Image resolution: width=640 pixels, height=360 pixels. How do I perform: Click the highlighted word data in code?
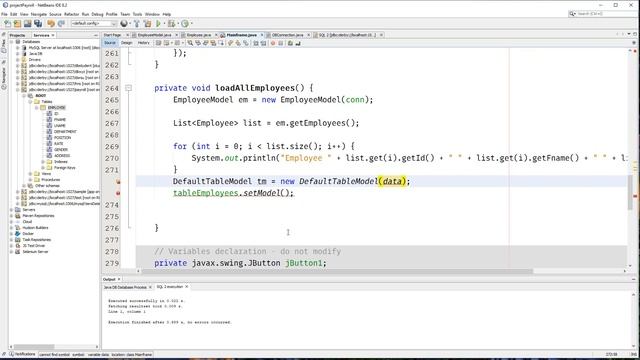[x=392, y=181]
